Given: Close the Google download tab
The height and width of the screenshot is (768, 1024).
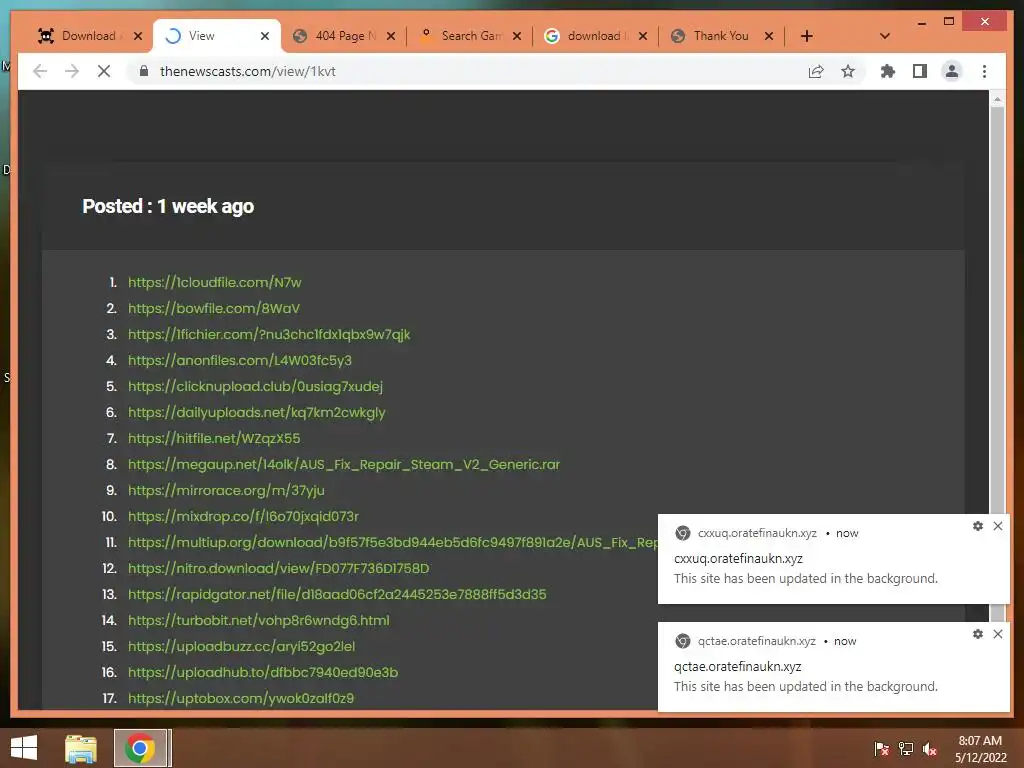Looking at the screenshot, I should pos(643,36).
